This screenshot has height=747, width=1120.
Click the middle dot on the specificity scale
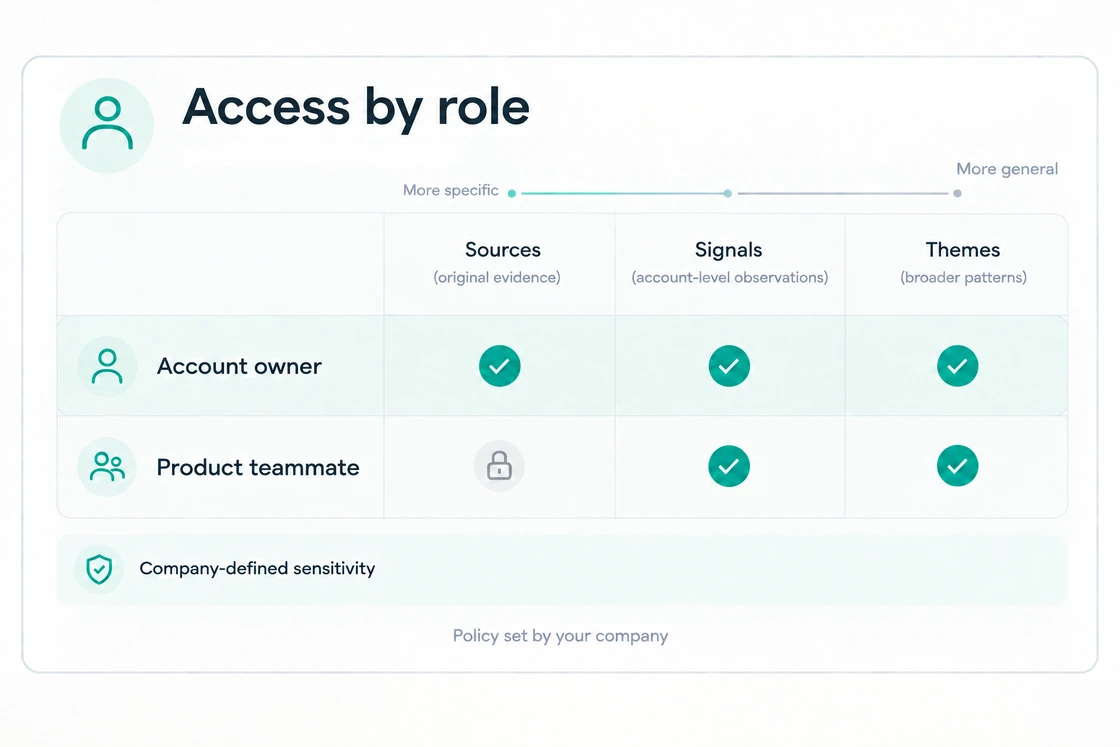pos(727,194)
